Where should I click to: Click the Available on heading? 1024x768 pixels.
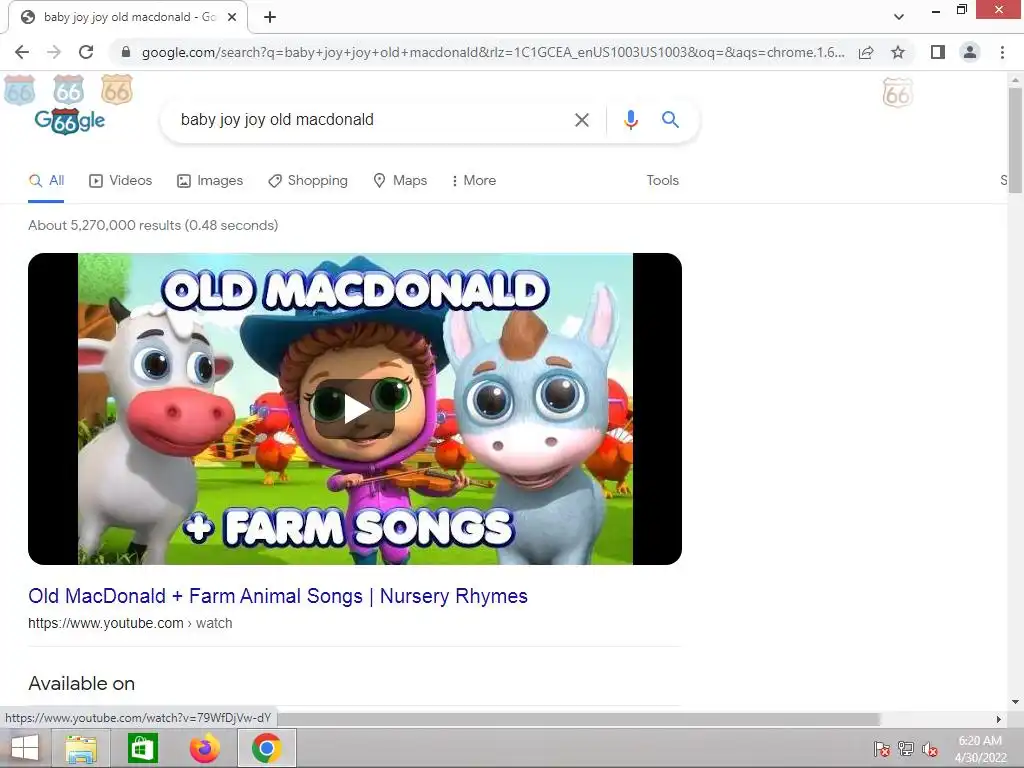(x=82, y=684)
